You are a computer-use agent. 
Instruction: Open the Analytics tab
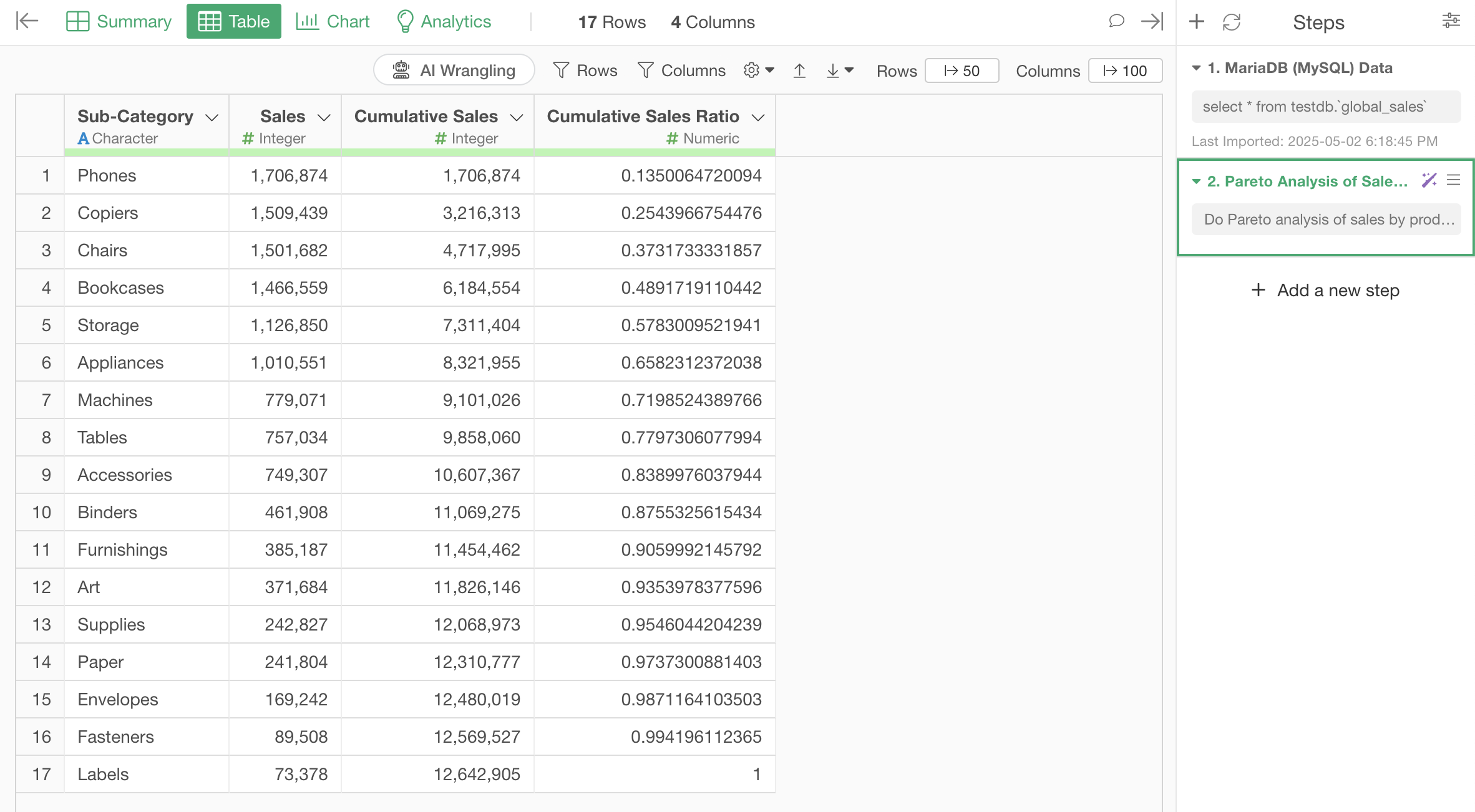click(444, 21)
